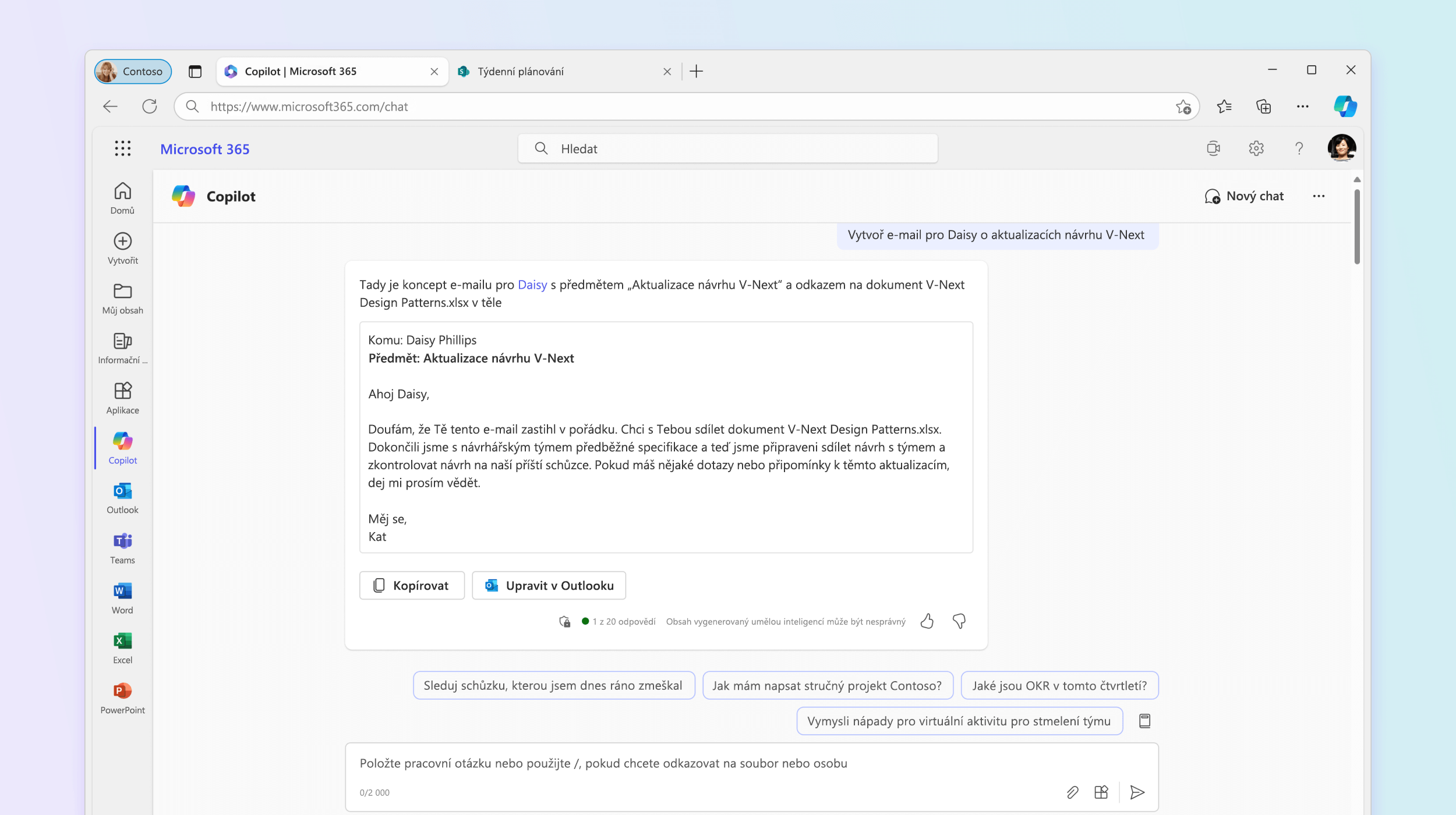Click the Microsoft 365 title link
1456x815 pixels.
click(204, 149)
